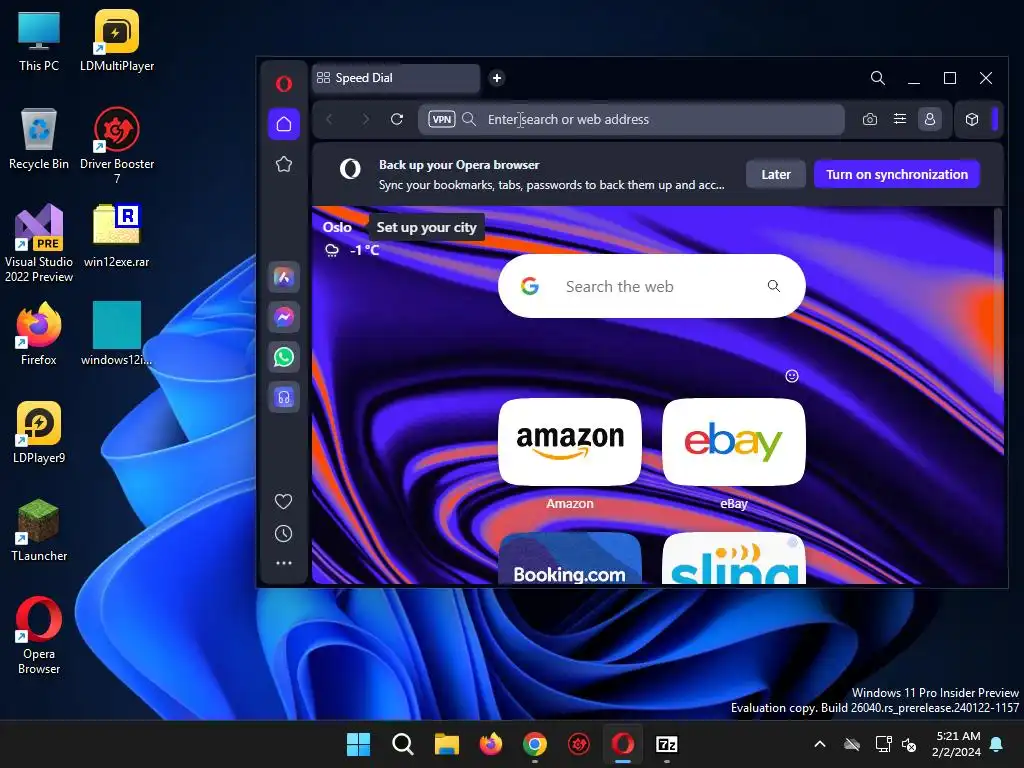
Task: Open the Sling speed dial tile
Action: pyautogui.click(x=733, y=558)
